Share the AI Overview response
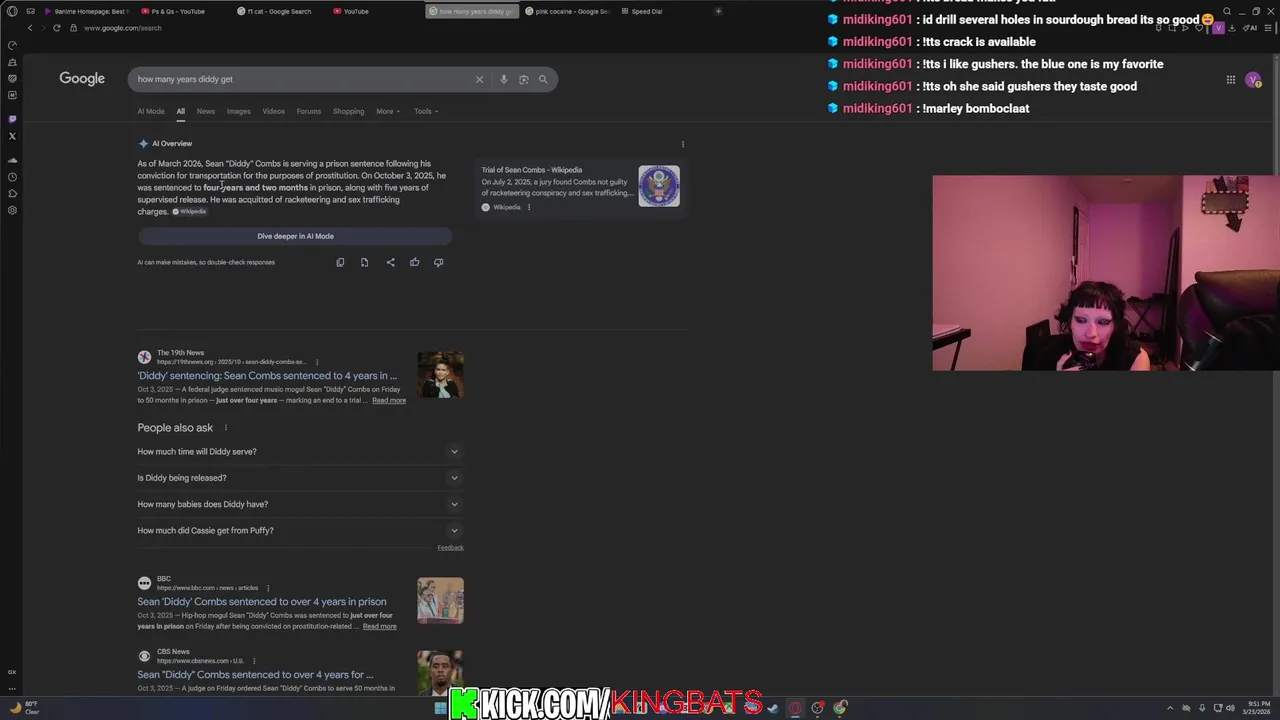 click(390, 262)
